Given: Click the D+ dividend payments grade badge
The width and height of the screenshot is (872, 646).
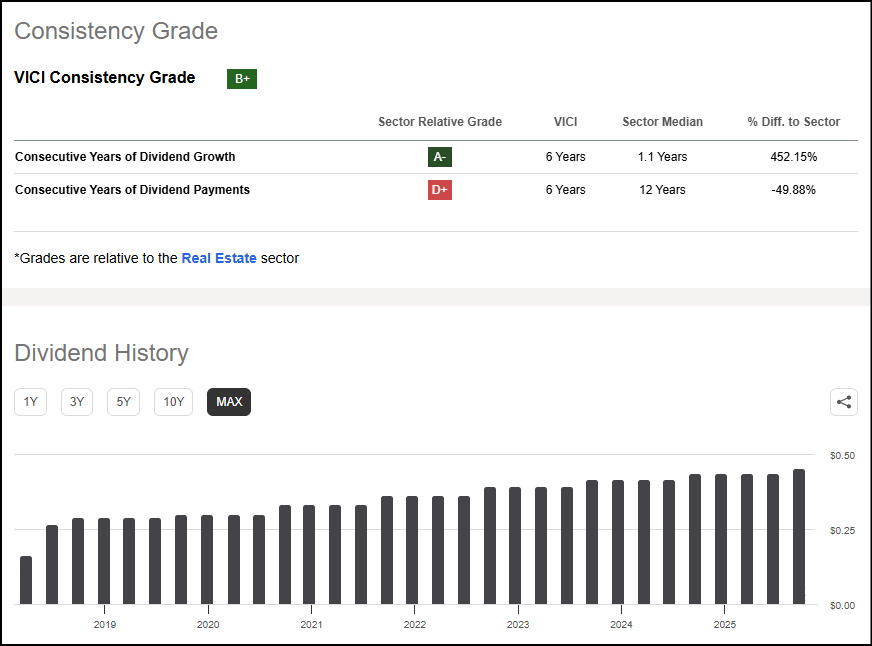Looking at the screenshot, I should (x=439, y=190).
